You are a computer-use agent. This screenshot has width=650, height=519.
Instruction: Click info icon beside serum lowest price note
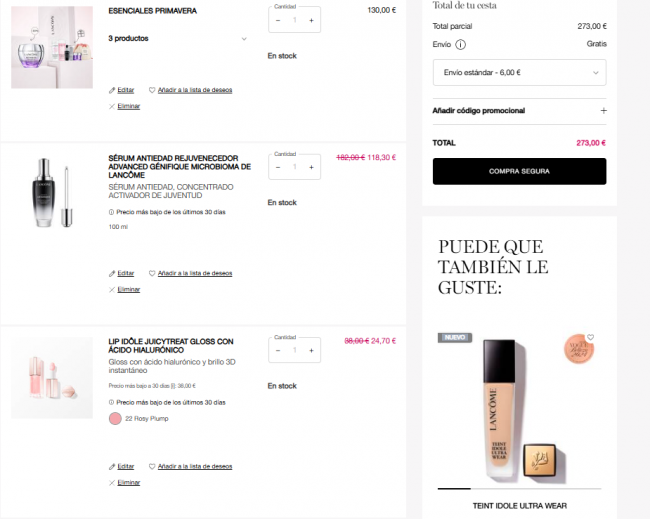click(x=111, y=212)
